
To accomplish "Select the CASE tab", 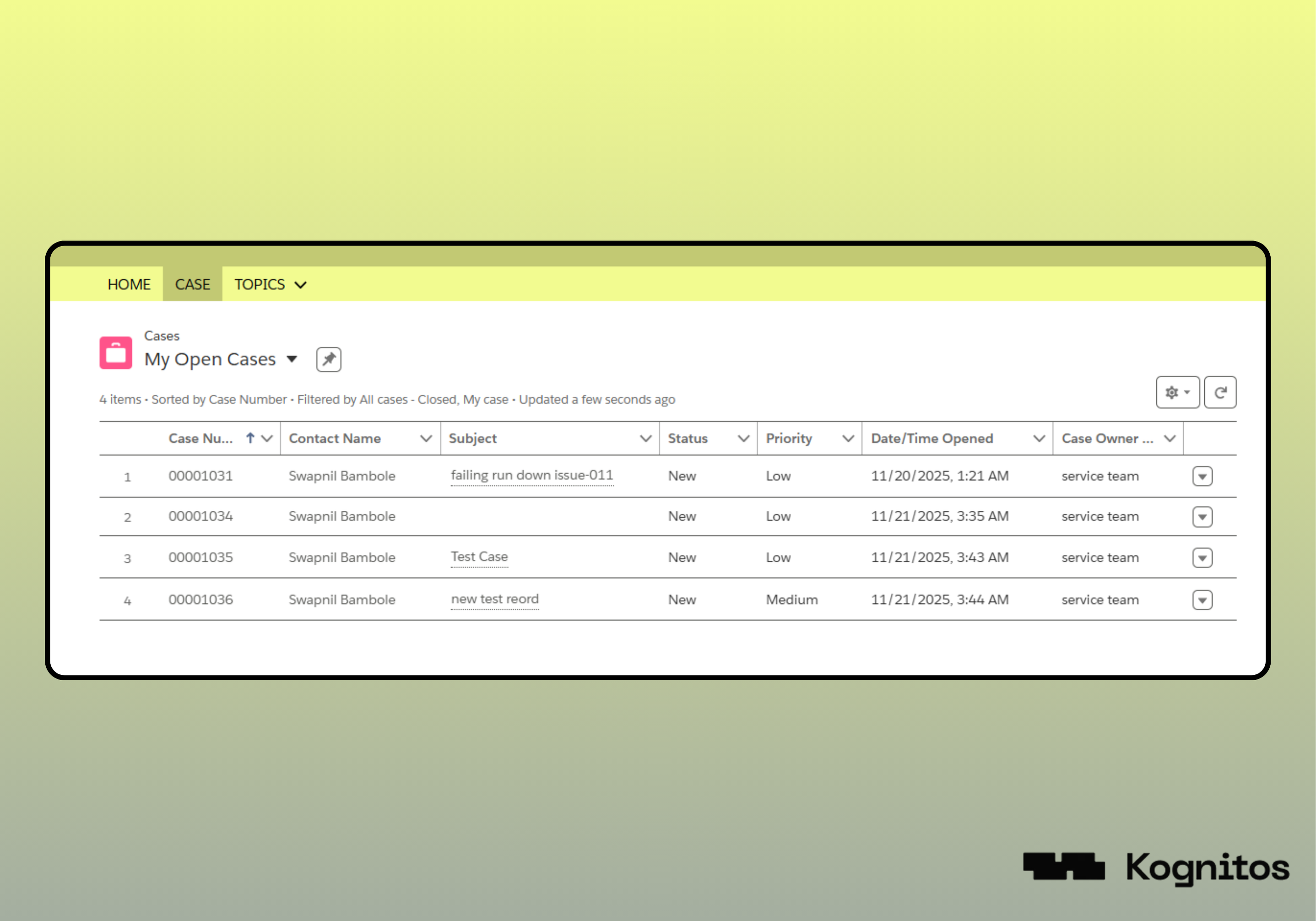I will coord(193,284).
